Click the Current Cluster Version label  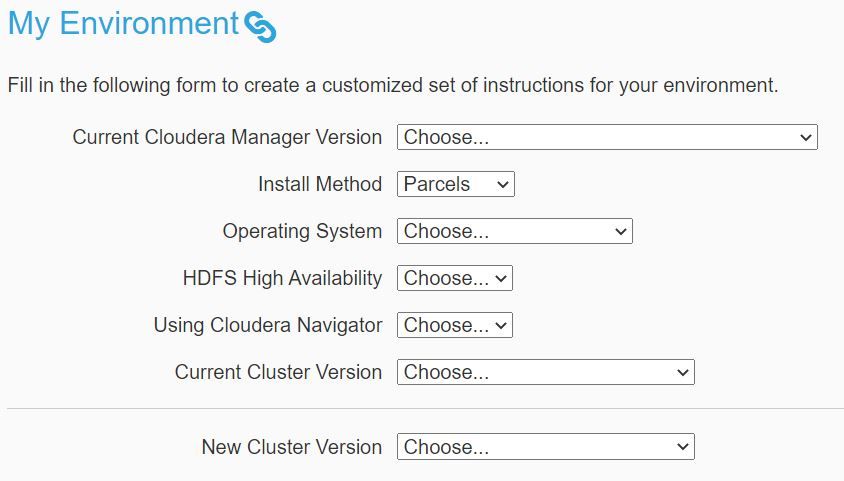click(278, 372)
